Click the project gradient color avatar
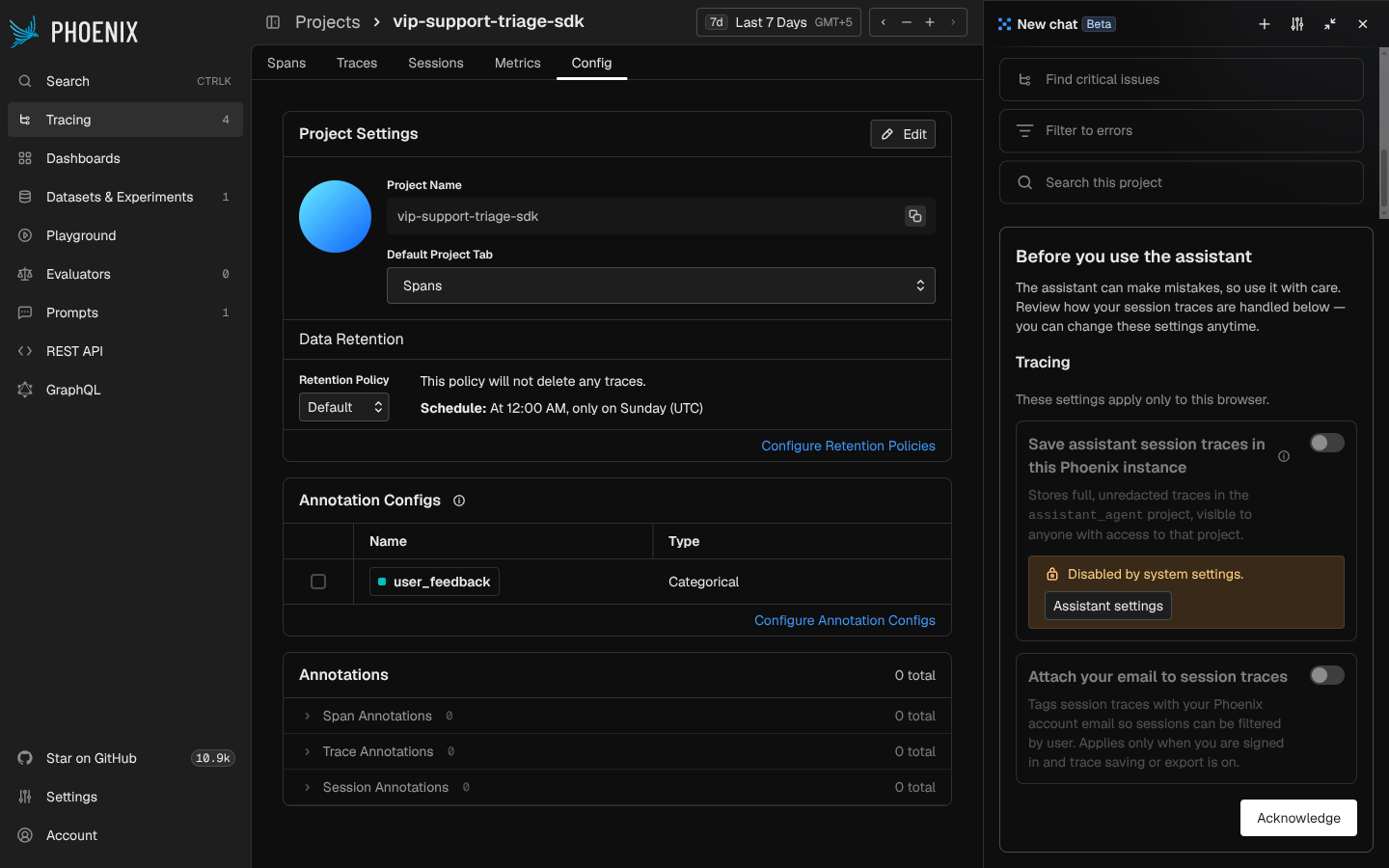Screen dimensions: 1389x868 (335, 216)
